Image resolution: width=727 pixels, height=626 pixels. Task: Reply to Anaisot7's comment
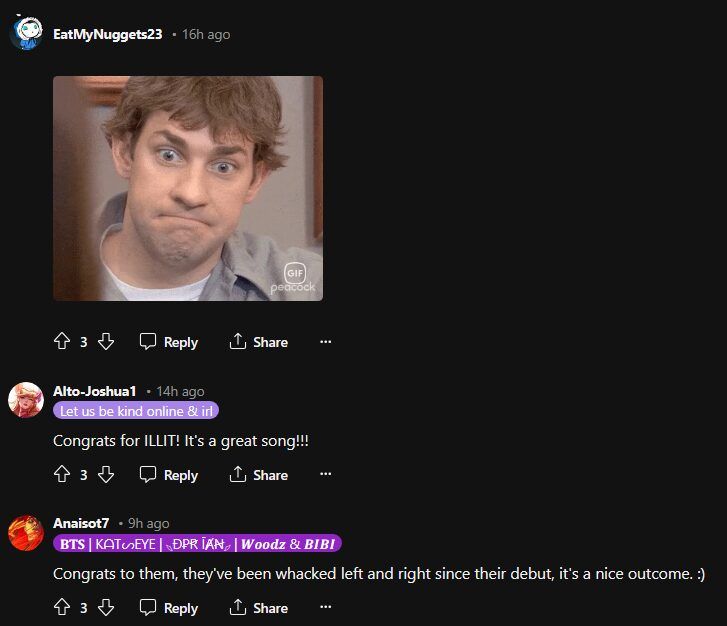tap(169, 608)
